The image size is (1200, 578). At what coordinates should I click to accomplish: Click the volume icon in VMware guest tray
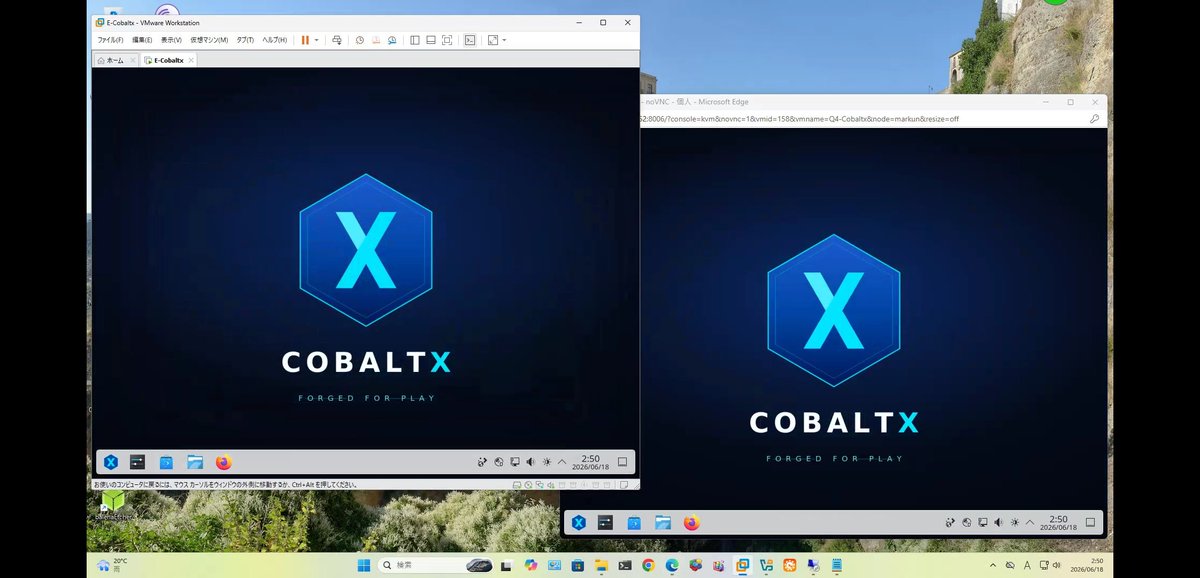tap(530, 462)
